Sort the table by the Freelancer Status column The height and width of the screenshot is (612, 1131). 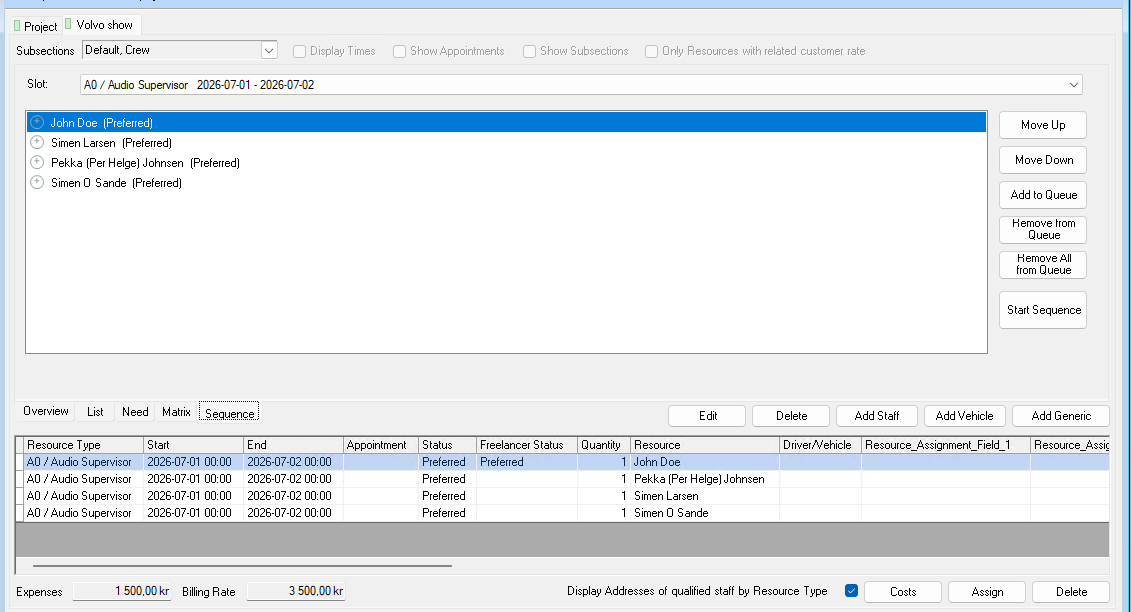pyautogui.click(x=527, y=445)
